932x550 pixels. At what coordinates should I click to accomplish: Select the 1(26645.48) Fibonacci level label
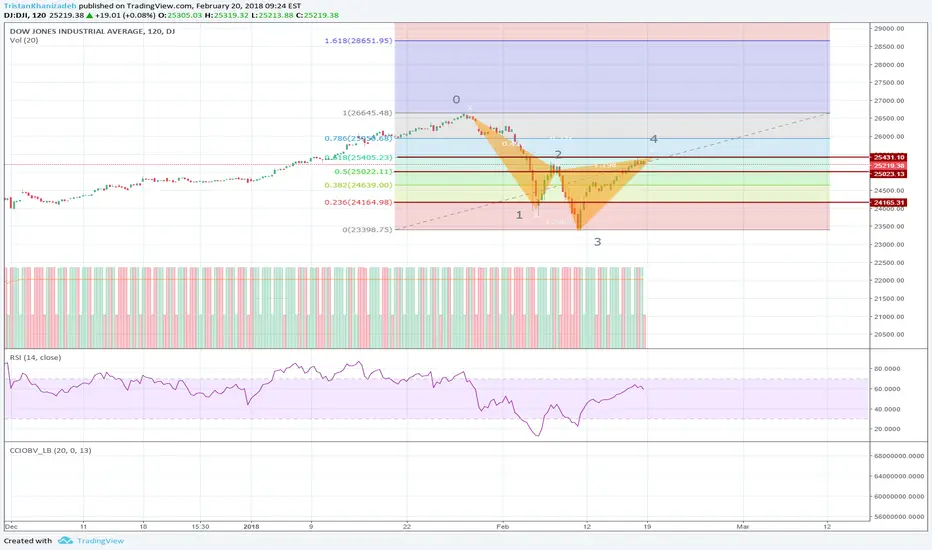pyautogui.click(x=367, y=112)
